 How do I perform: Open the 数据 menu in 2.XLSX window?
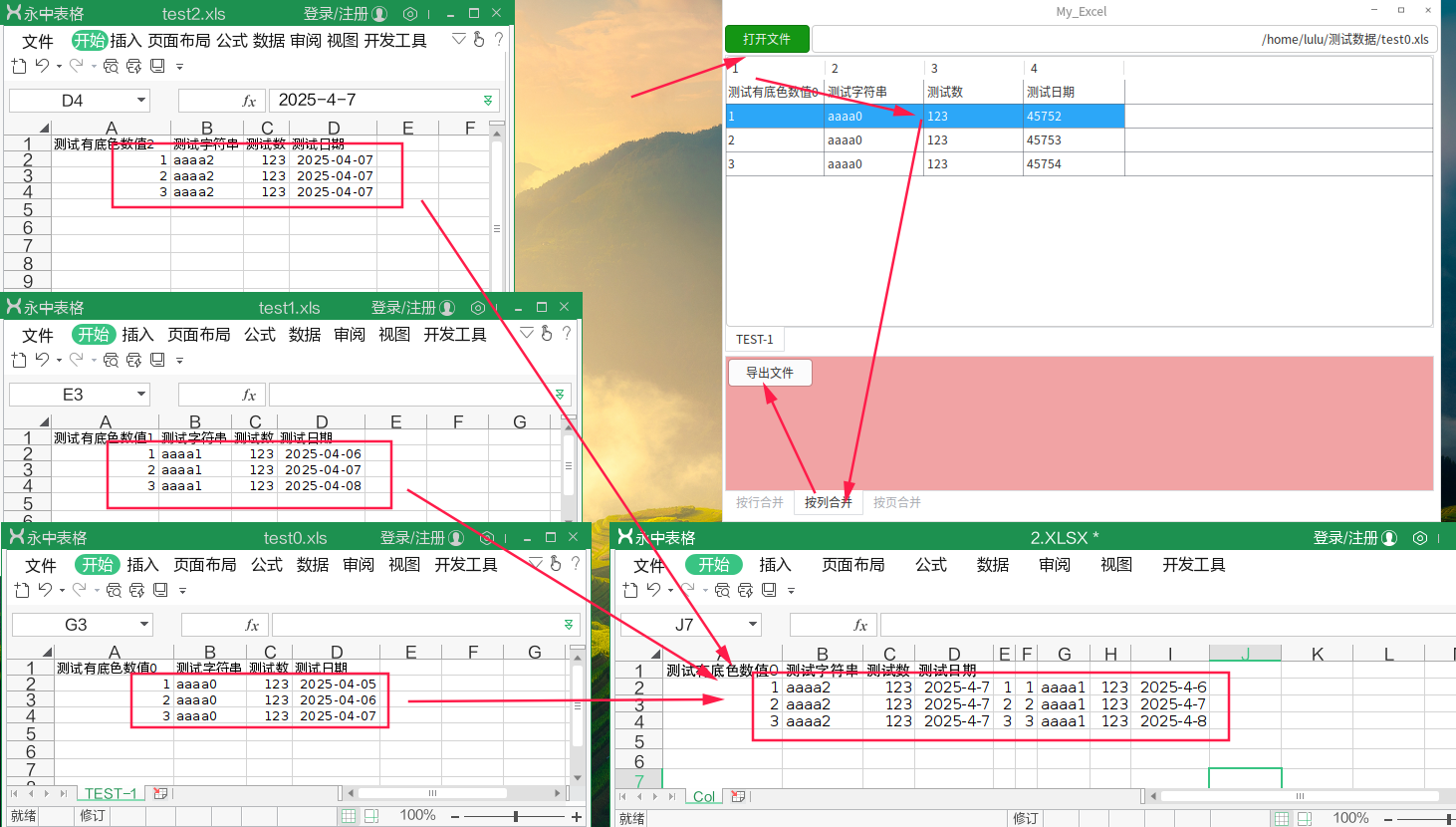click(x=993, y=565)
